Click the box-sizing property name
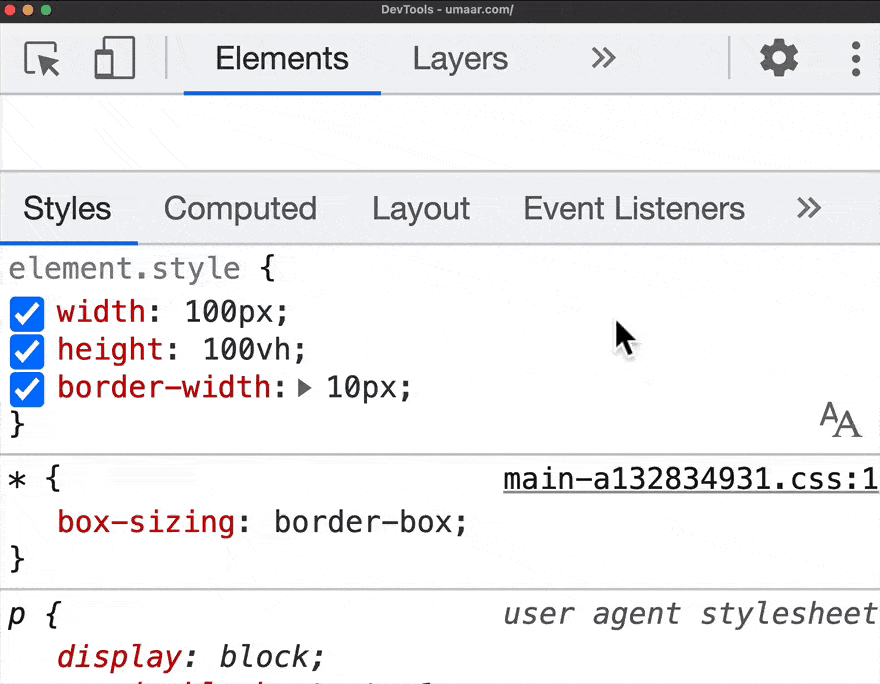880x684 pixels. click(146, 522)
